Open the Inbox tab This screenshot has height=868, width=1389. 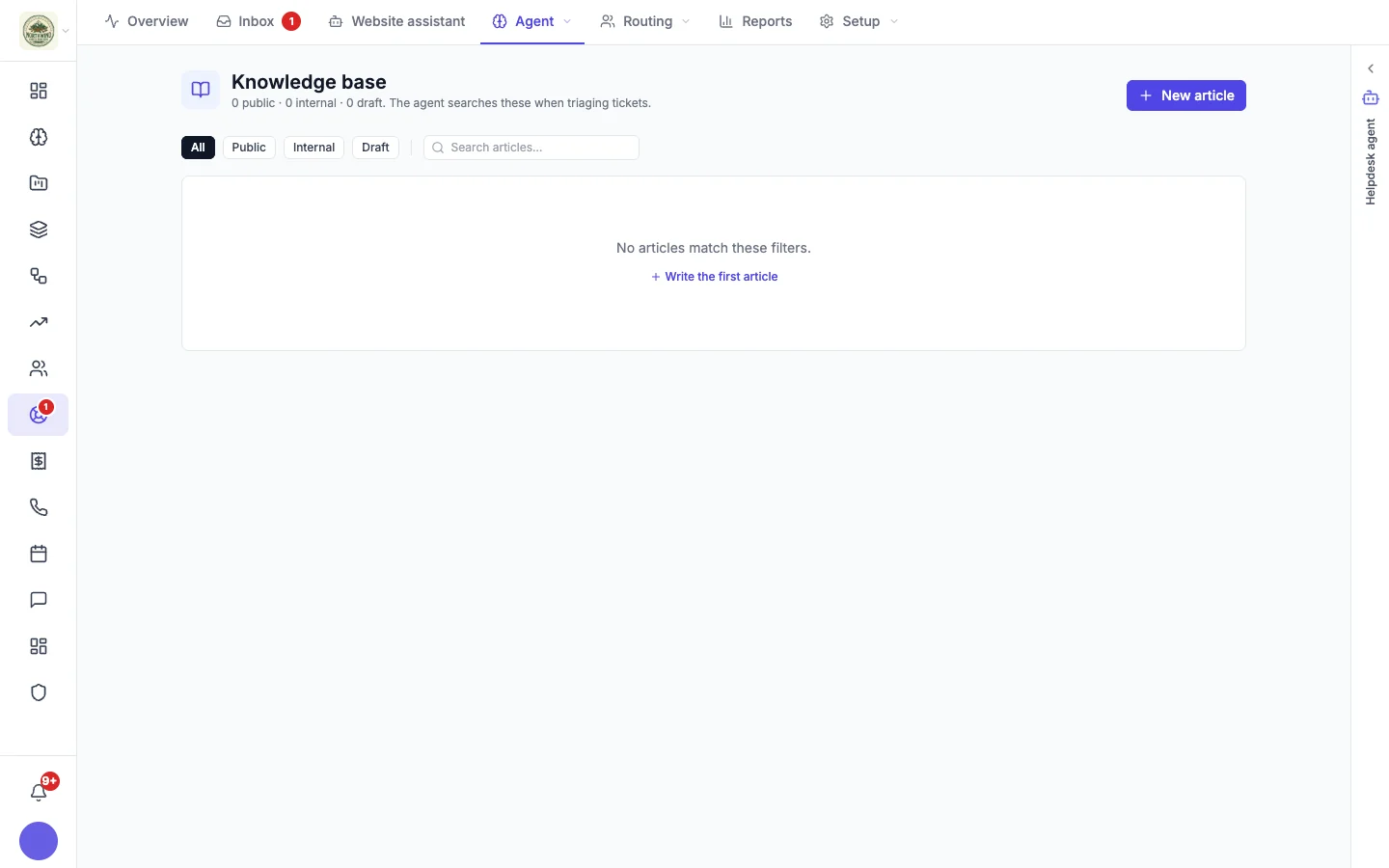[x=259, y=21]
